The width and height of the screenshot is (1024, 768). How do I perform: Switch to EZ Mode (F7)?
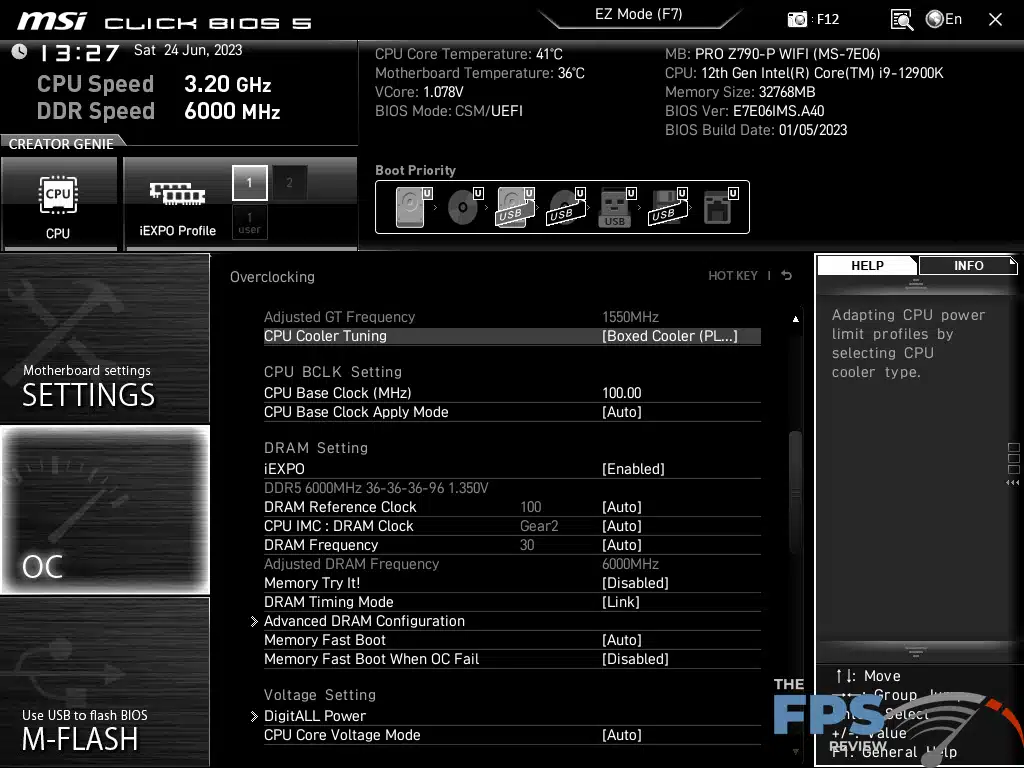(639, 14)
